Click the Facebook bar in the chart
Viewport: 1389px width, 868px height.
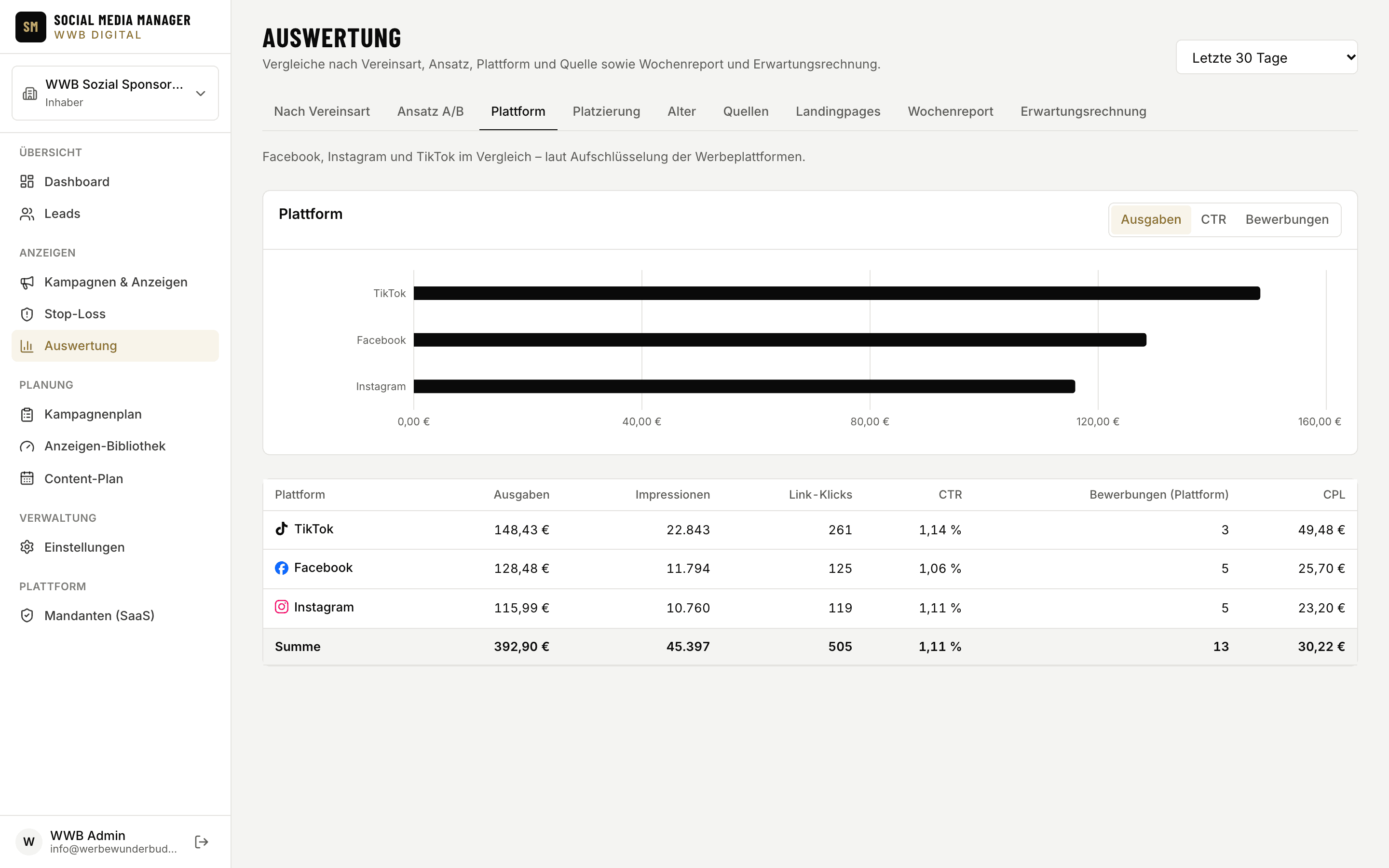[x=779, y=340]
